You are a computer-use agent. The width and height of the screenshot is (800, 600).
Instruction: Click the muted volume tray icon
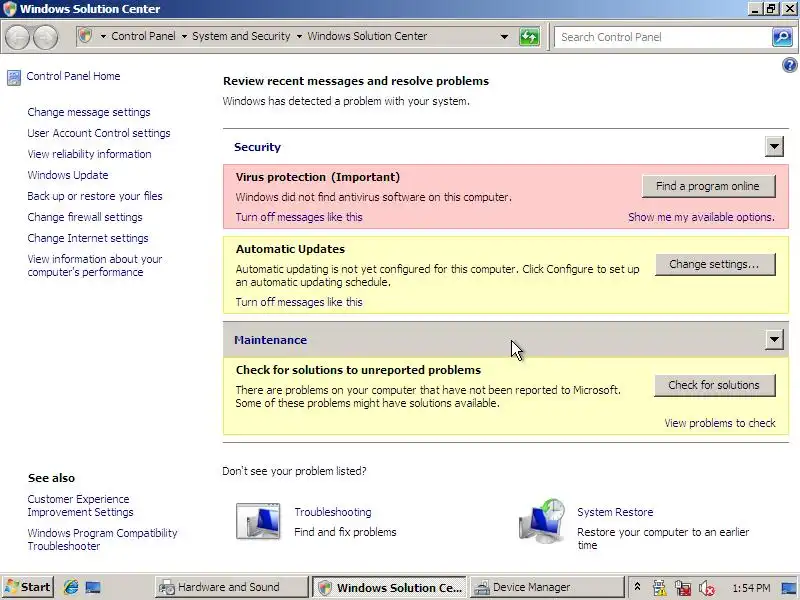click(x=706, y=588)
